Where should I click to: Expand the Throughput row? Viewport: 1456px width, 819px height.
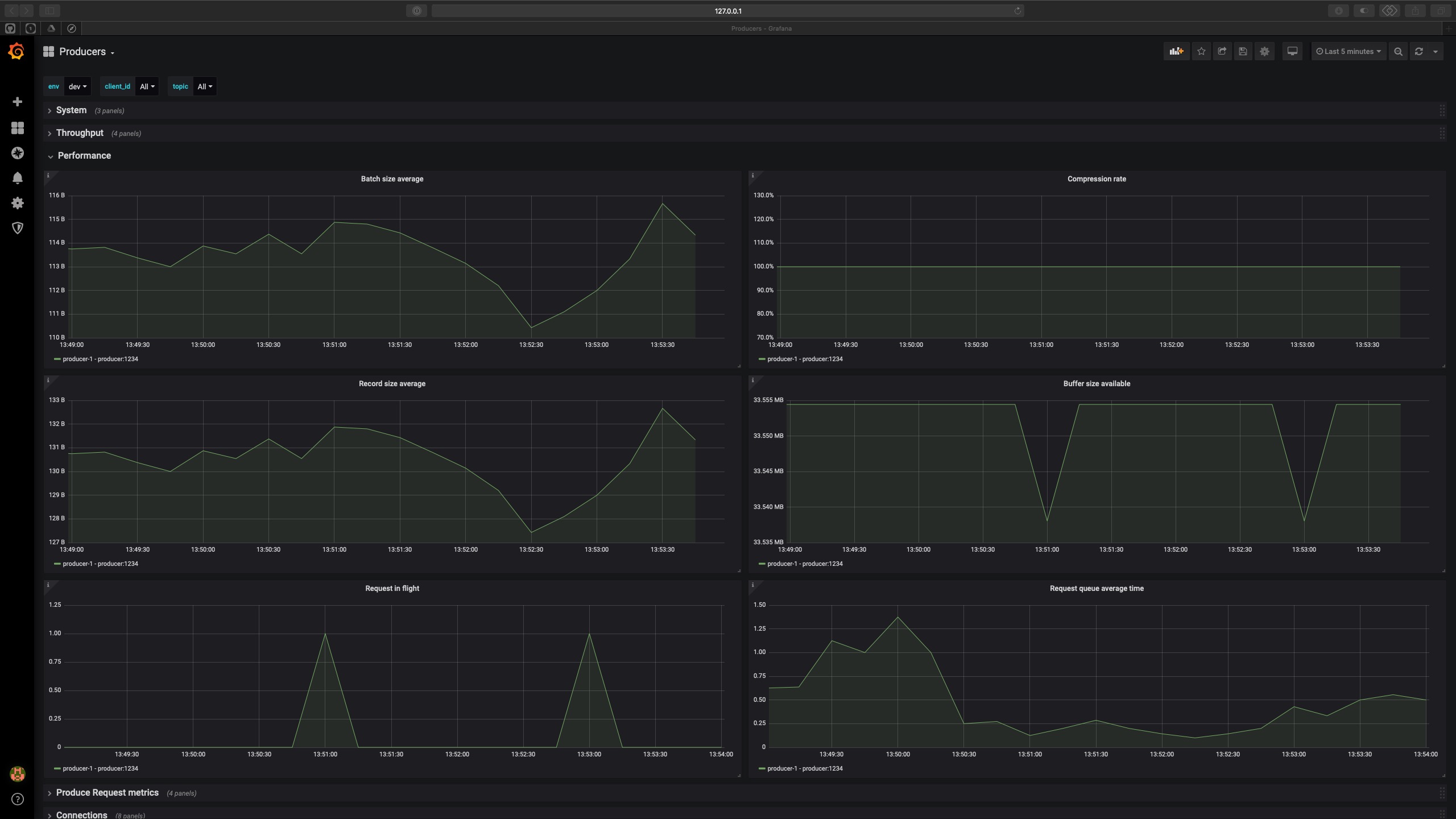[x=80, y=133]
